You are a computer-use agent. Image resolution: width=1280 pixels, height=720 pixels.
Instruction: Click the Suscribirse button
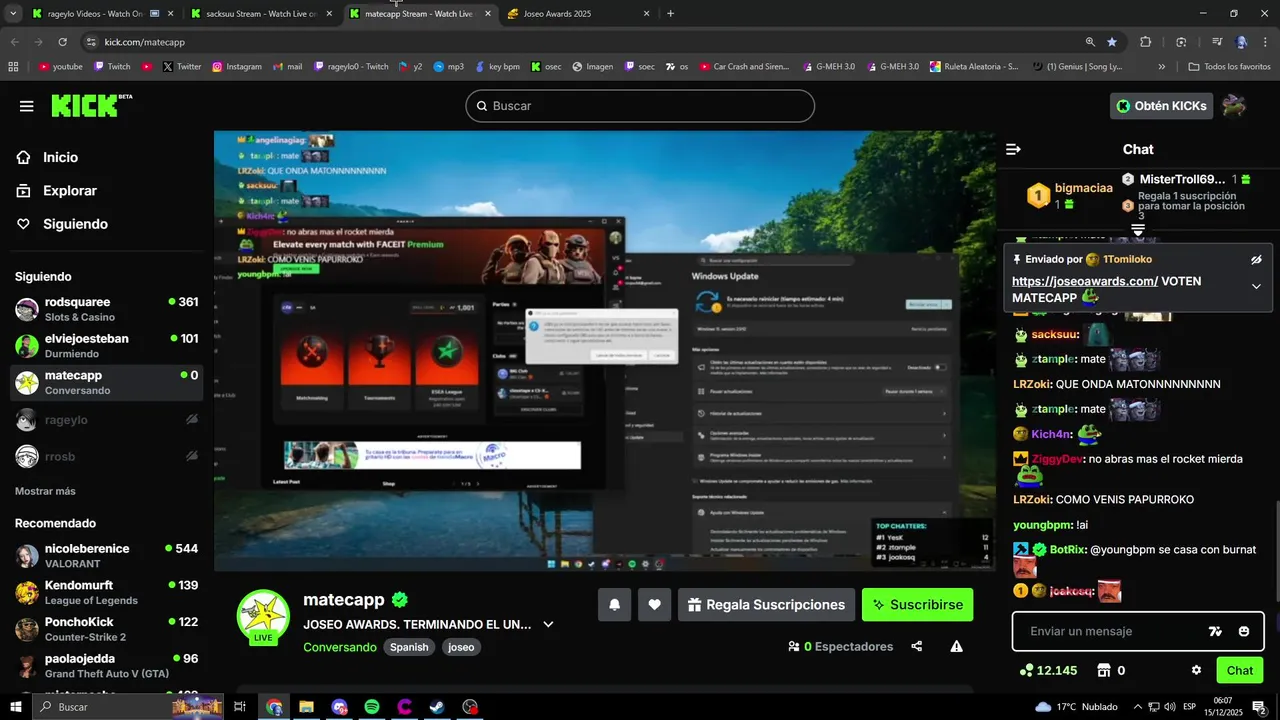click(917, 604)
